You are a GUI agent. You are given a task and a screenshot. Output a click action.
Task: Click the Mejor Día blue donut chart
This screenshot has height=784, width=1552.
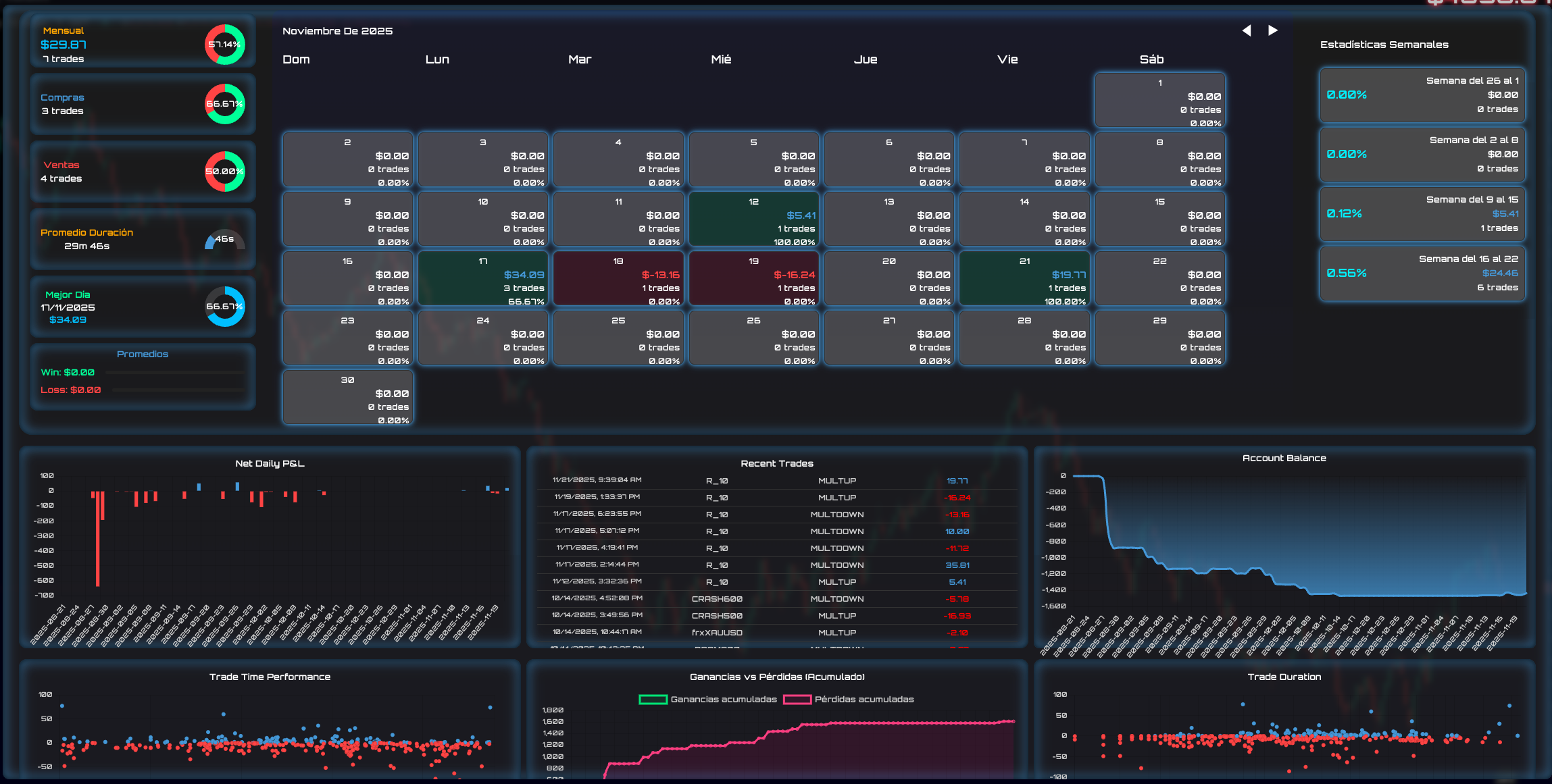point(225,307)
